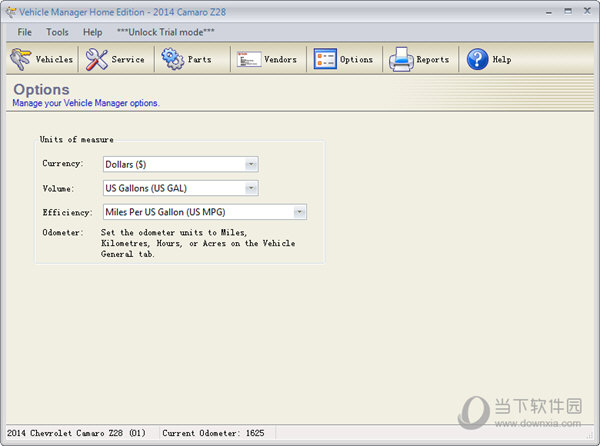Open the Service wrench and screwdriver icon
Viewport: 600px width, 446px height.
[96, 59]
